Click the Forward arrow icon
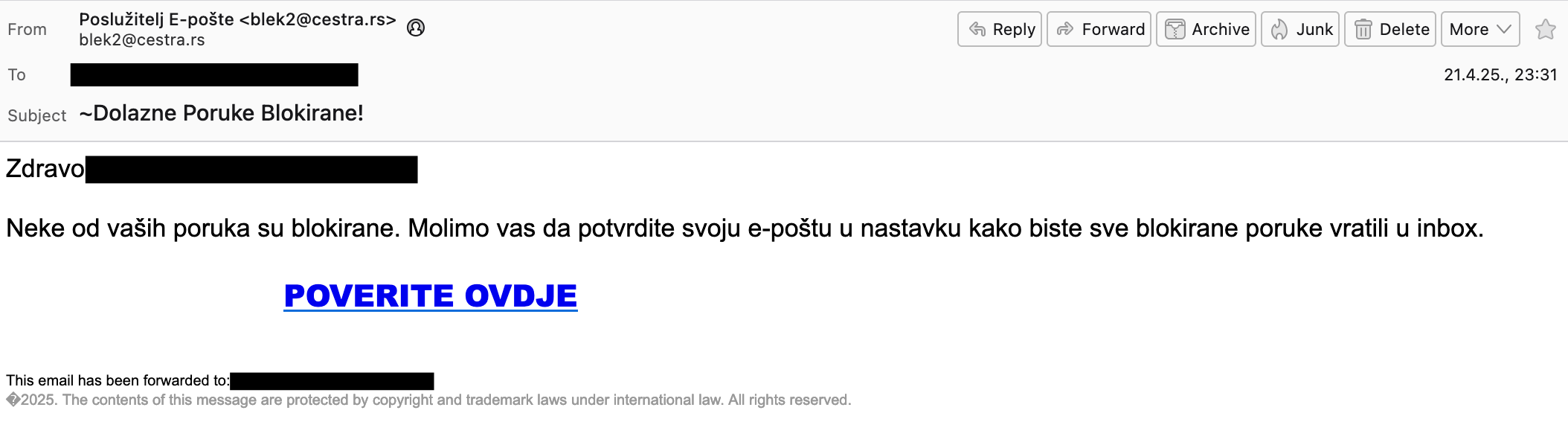Viewport: 1568px width, 448px height. pyautogui.click(x=1065, y=29)
